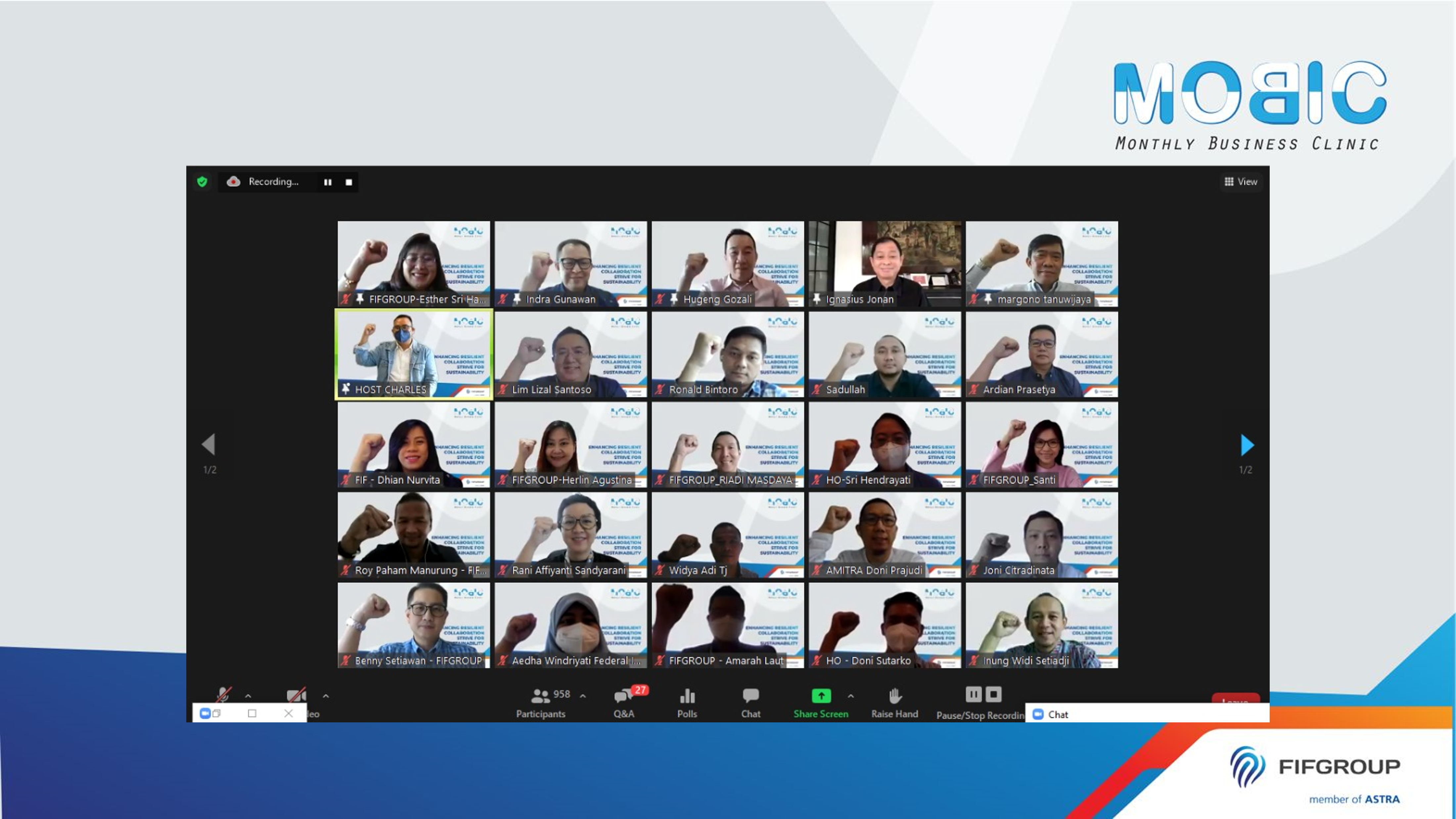Click pin icon on HOST CHARLES label
The height and width of the screenshot is (819, 1456).
point(346,389)
